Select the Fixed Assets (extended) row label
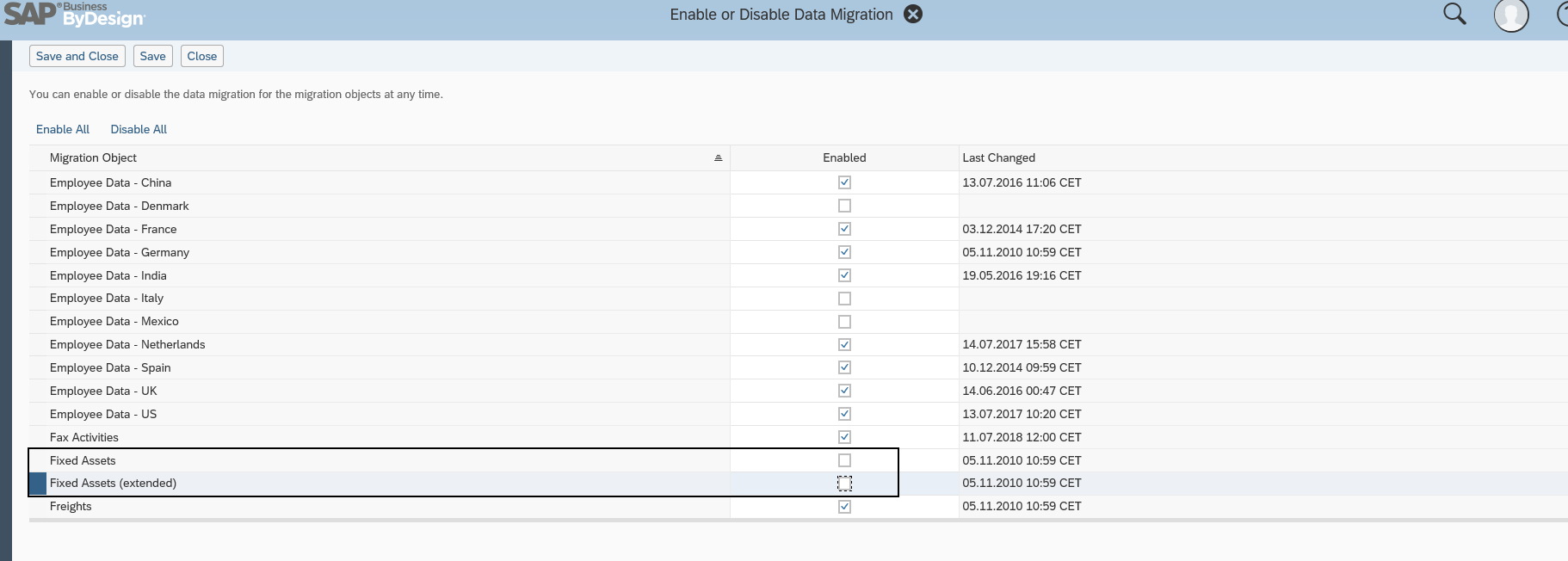Viewport: 1568px width, 561px height. [113, 483]
